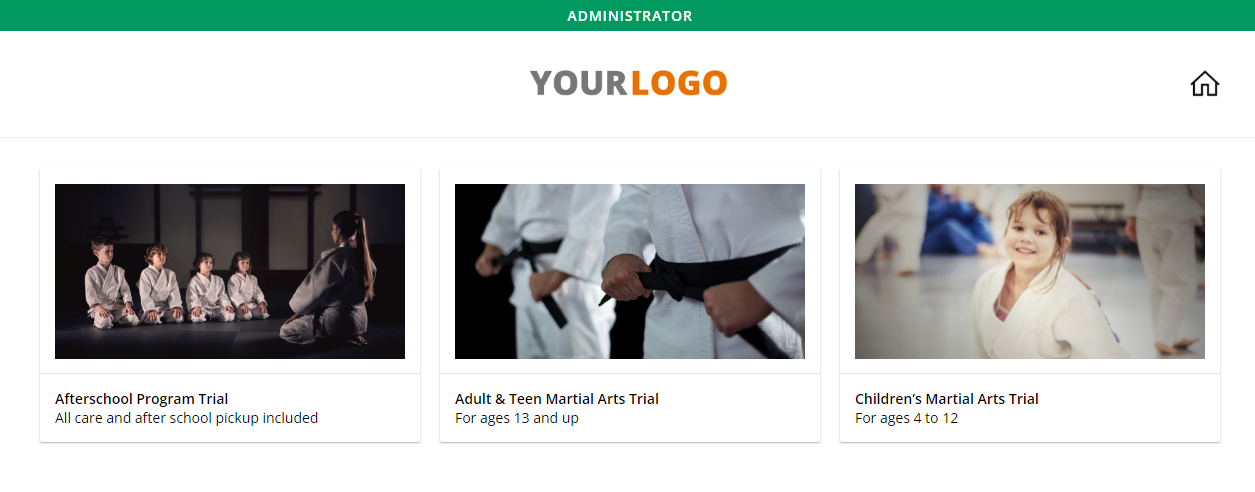Click the orange LOGO part of logo

(679, 83)
